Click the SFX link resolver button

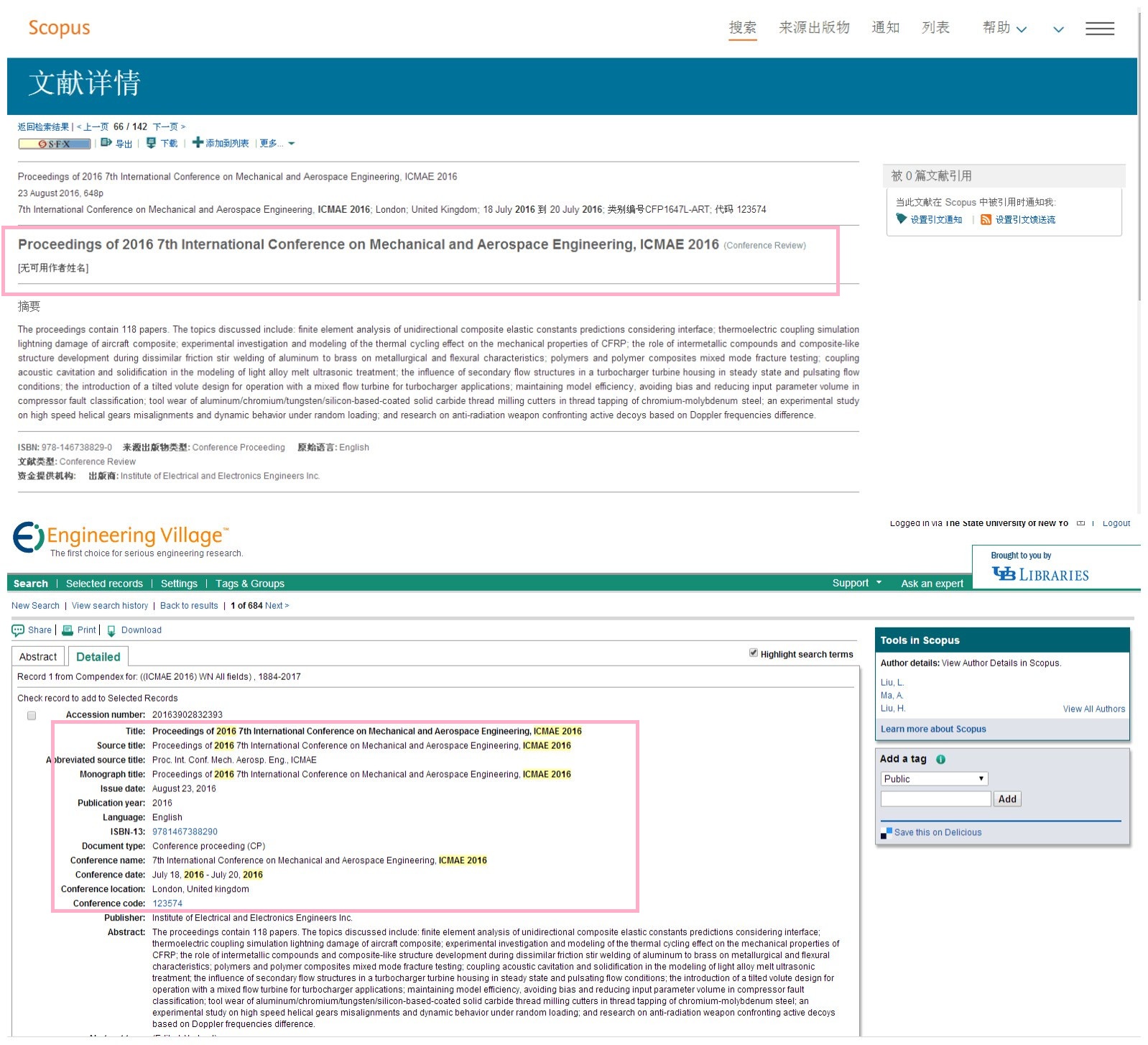pos(55,144)
